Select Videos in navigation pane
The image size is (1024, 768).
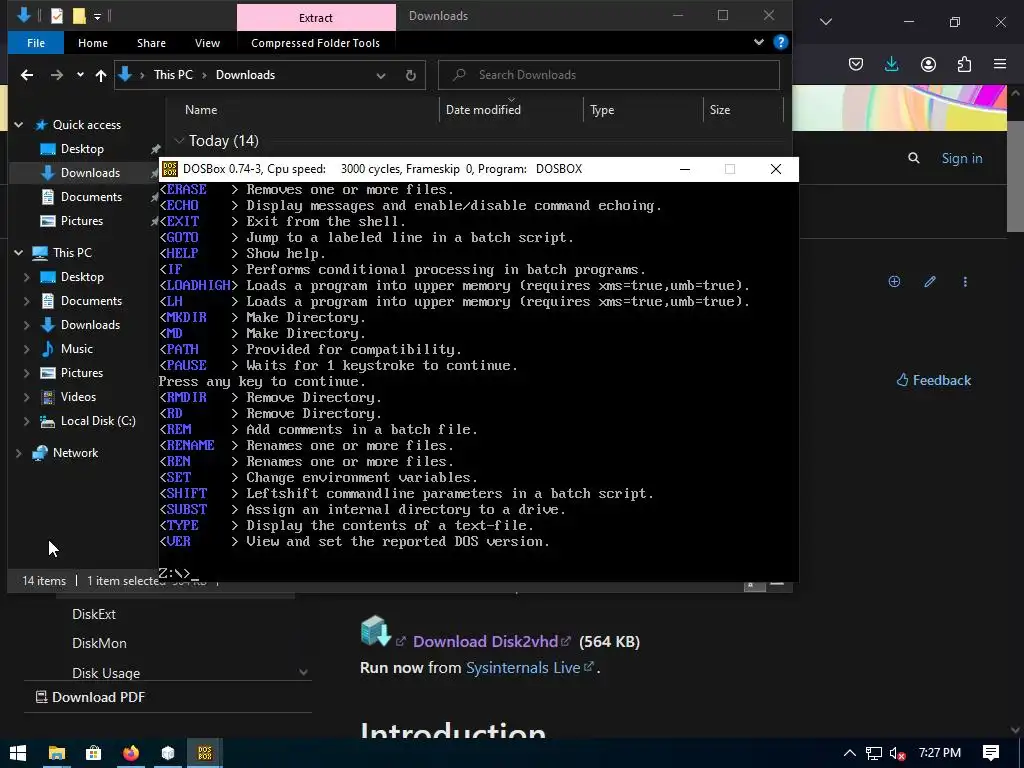click(x=78, y=397)
